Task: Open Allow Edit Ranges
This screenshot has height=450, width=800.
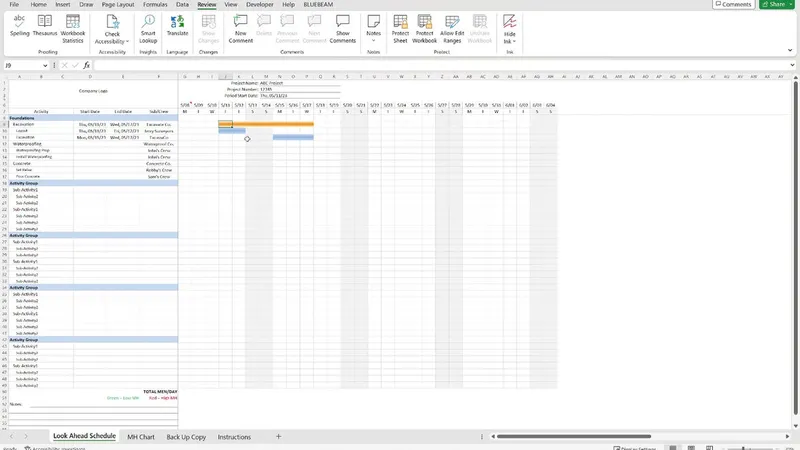Action: pos(452,29)
